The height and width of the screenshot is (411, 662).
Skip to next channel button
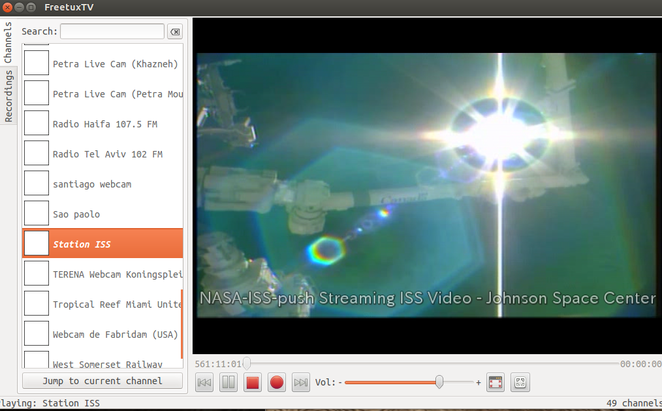[x=301, y=383]
